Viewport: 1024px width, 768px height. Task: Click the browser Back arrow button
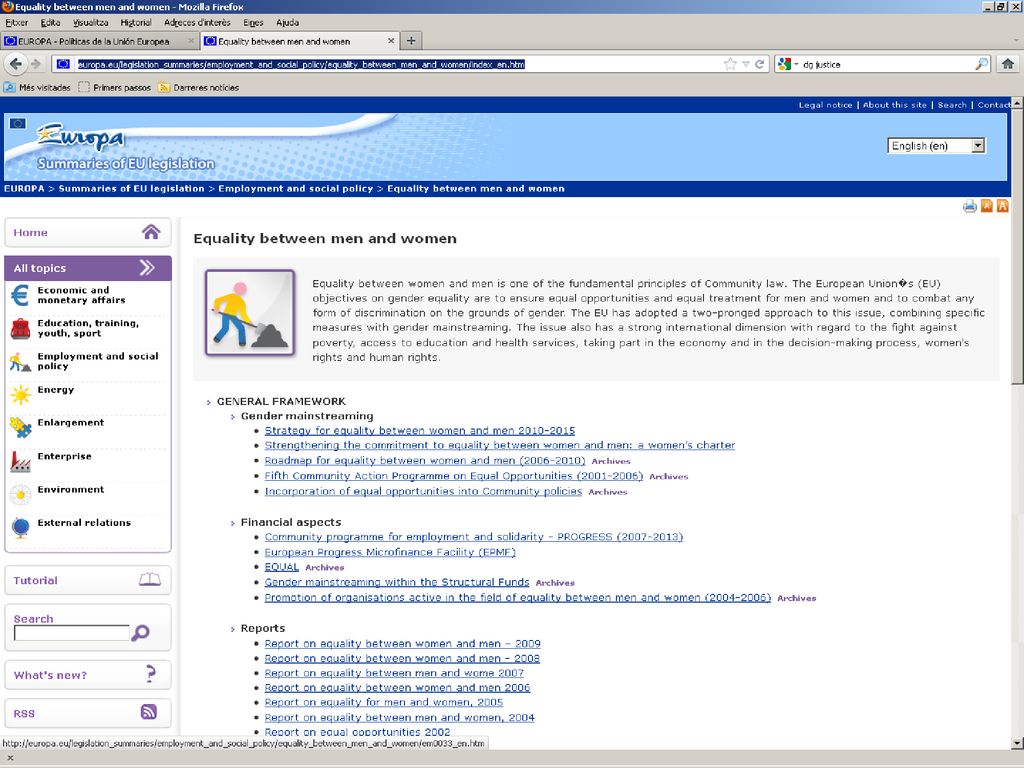click(x=16, y=64)
